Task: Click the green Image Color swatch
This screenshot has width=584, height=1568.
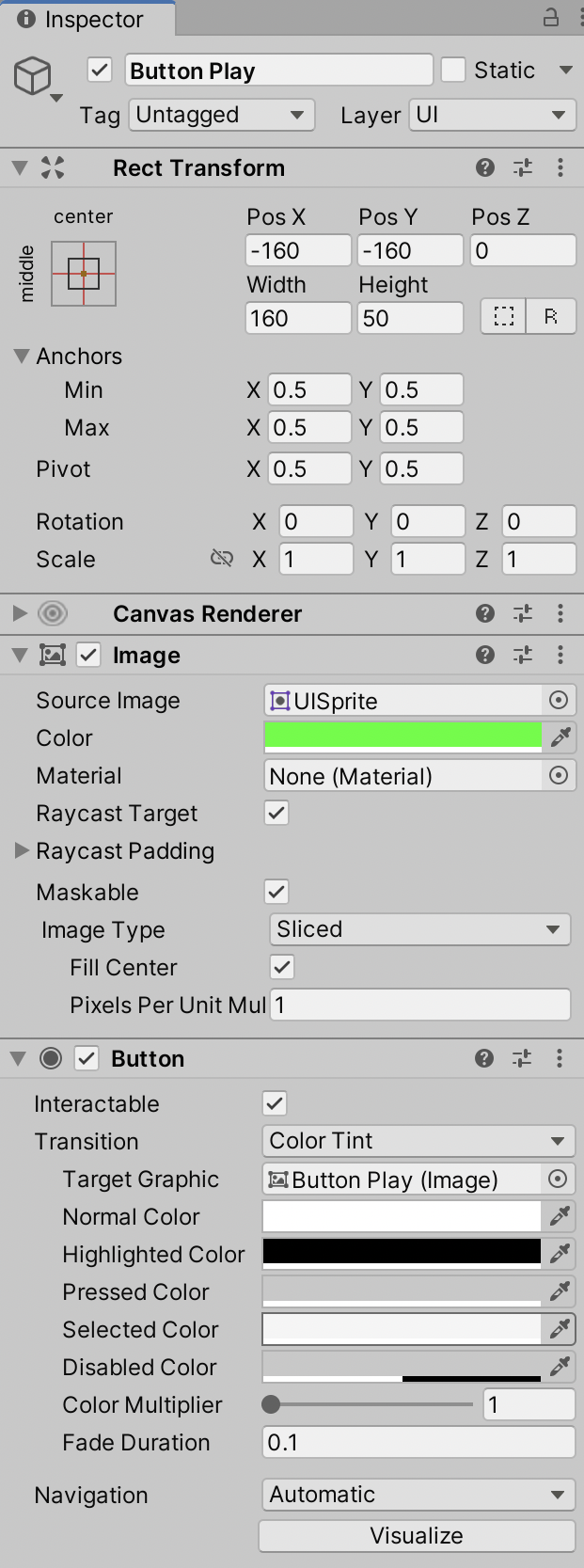Action: point(402,736)
